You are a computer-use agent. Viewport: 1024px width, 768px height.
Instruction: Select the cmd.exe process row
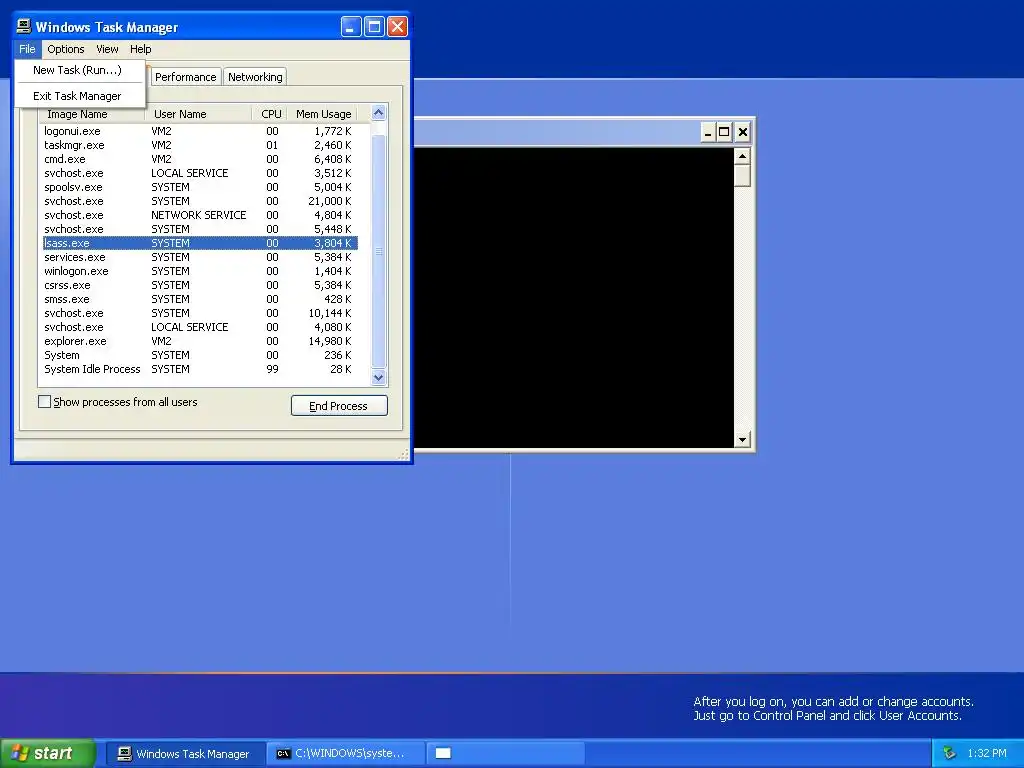[x=199, y=159]
